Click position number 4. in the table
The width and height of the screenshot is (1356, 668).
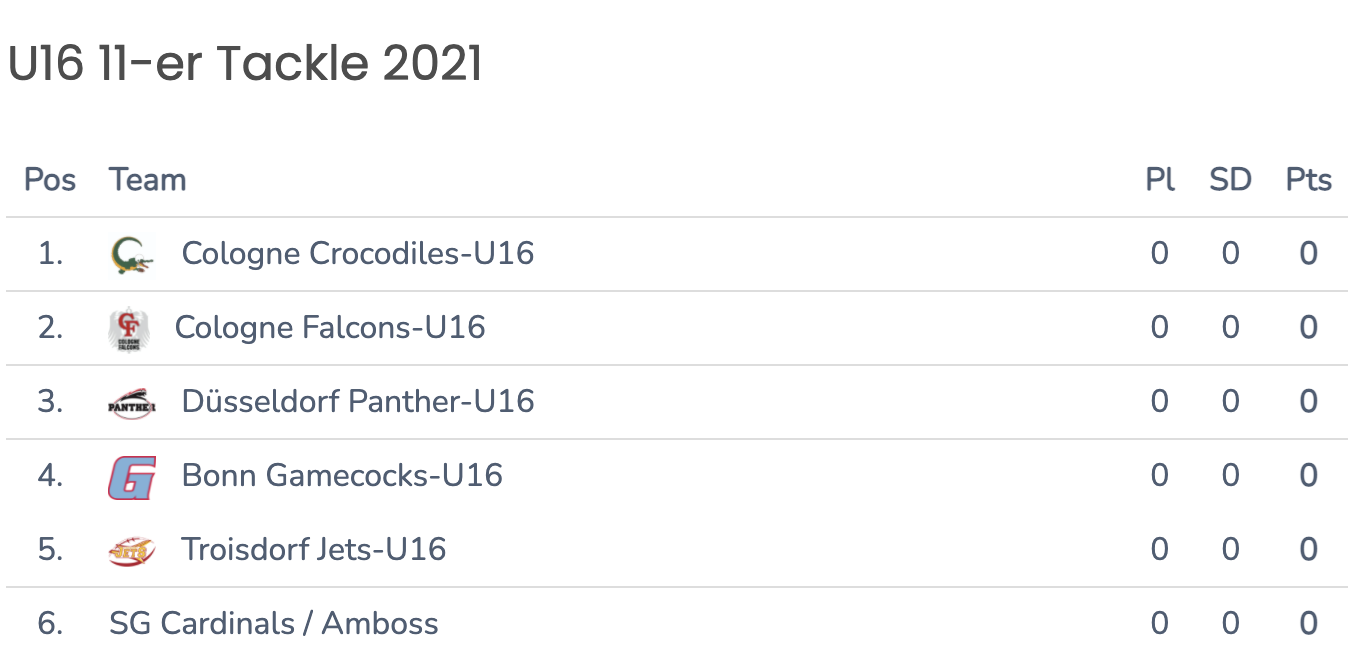pyautogui.click(x=50, y=476)
